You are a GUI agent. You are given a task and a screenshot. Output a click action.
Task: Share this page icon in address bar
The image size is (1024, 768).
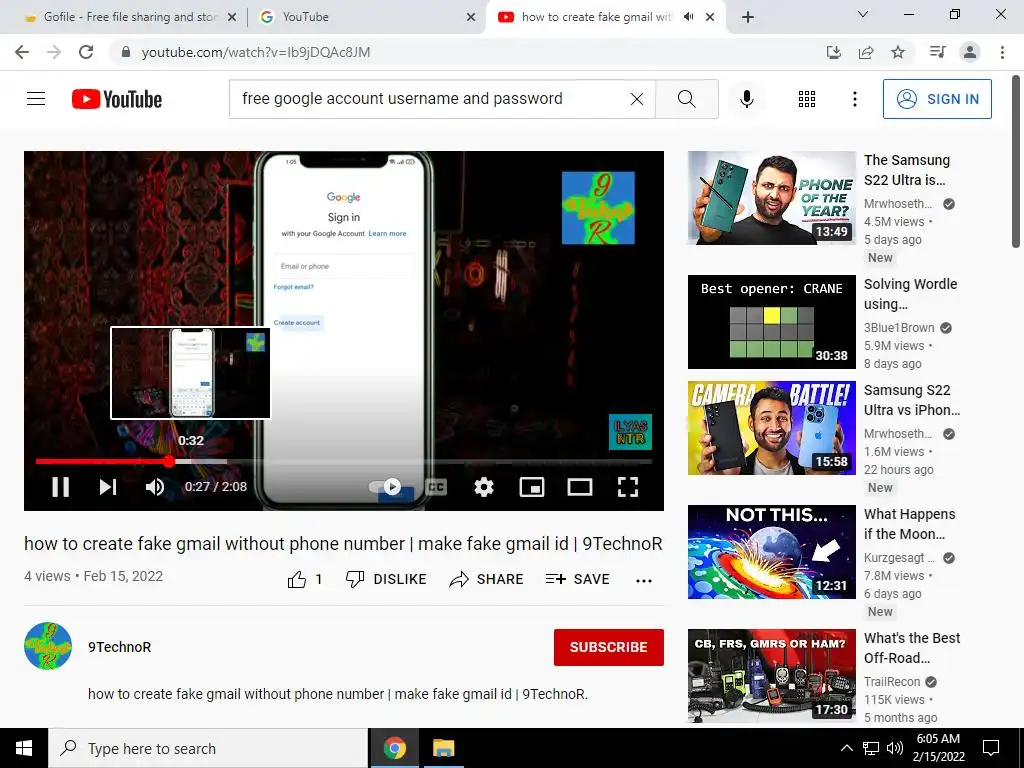point(866,52)
